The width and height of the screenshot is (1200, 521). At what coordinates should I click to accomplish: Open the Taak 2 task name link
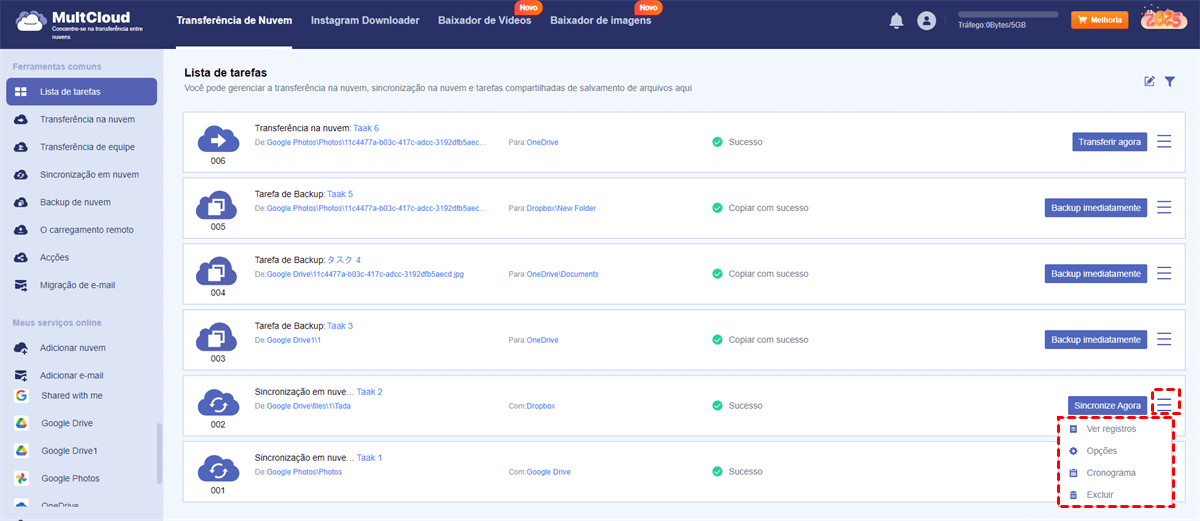coord(370,392)
